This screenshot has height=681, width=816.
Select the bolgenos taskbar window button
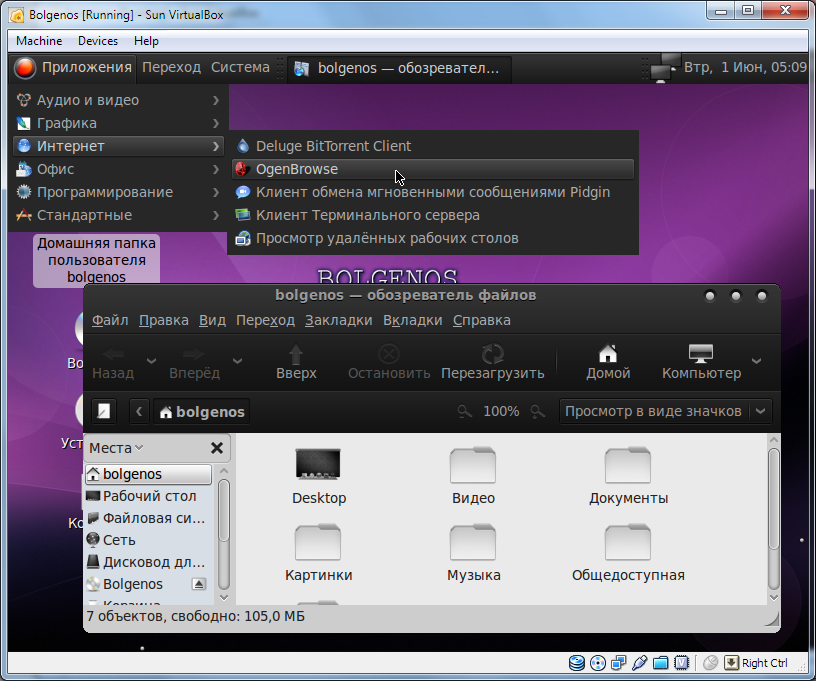(x=399, y=69)
